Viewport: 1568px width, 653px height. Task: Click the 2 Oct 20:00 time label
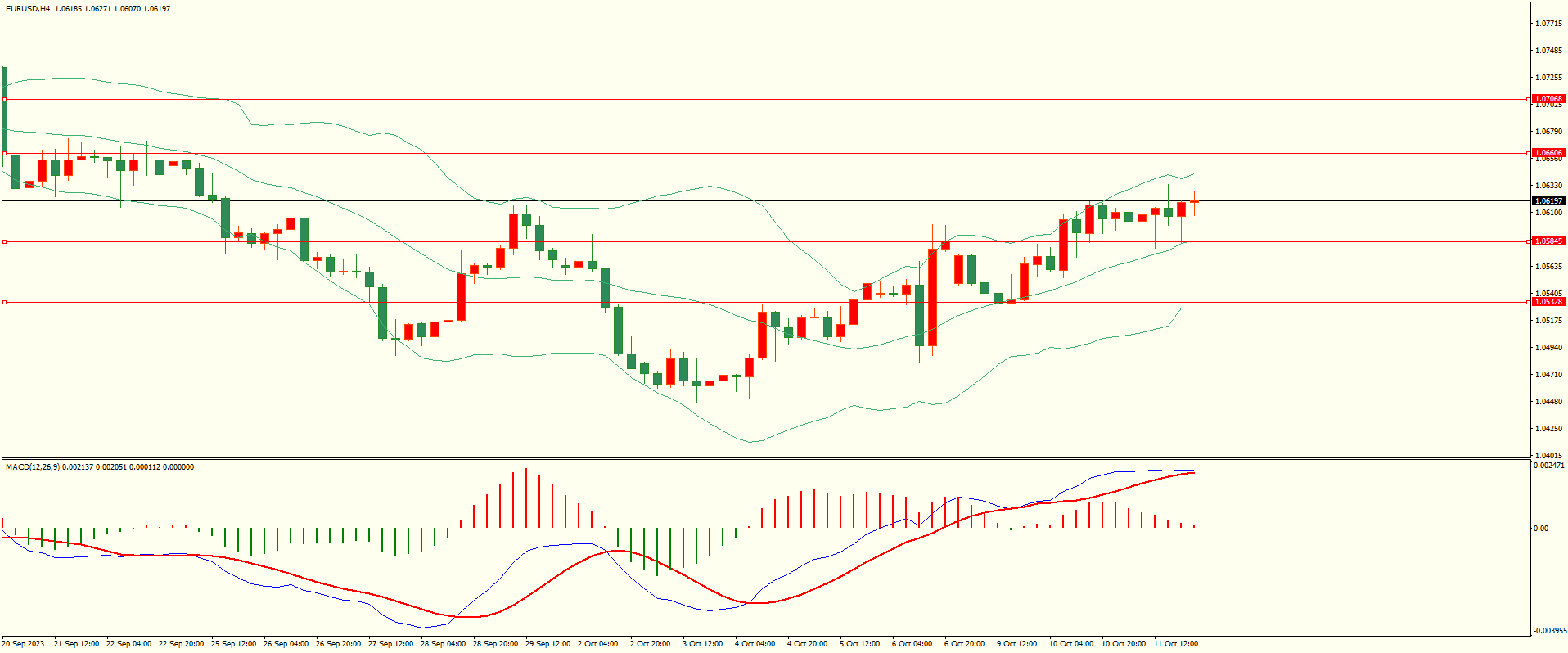[x=650, y=644]
